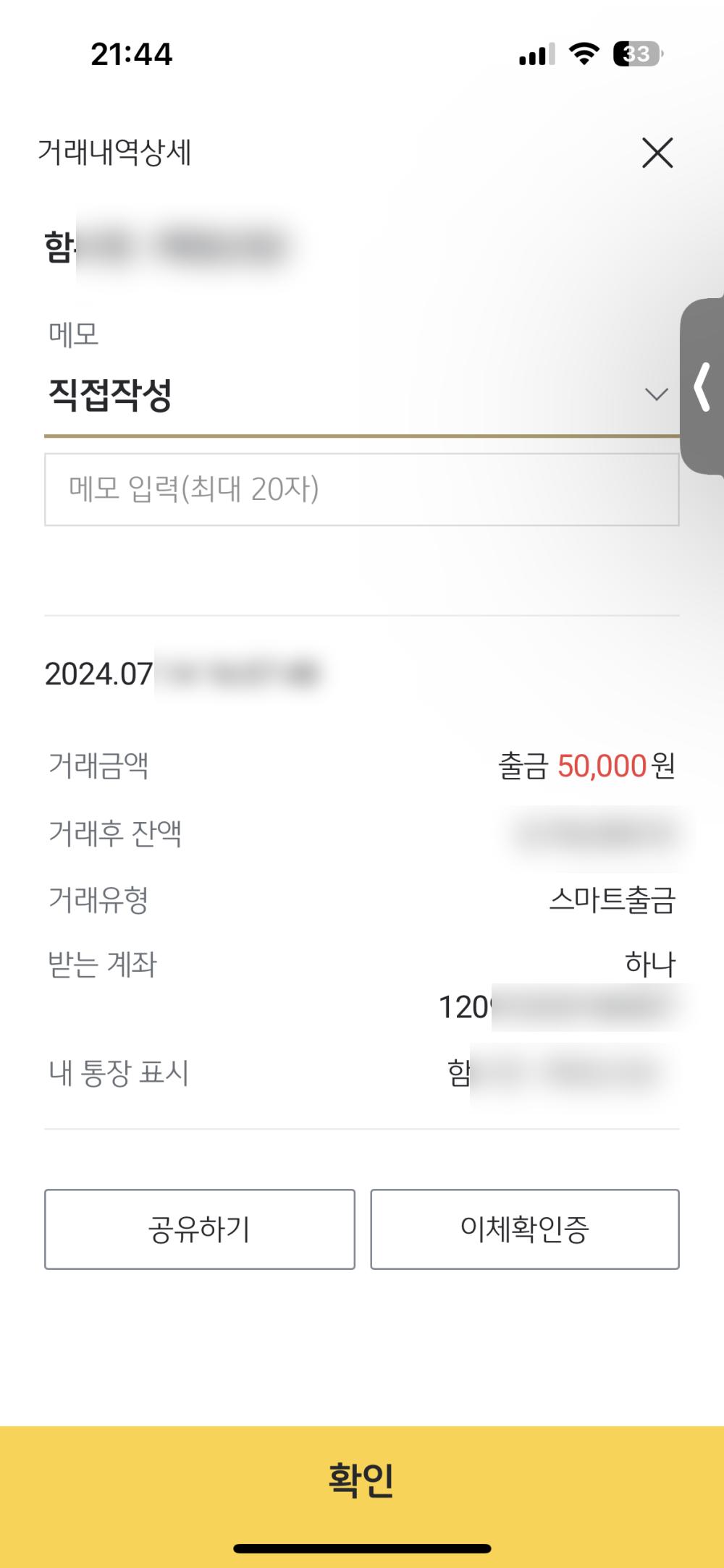Open the side panel arrow handle
The image size is (724, 1568).
(702, 387)
